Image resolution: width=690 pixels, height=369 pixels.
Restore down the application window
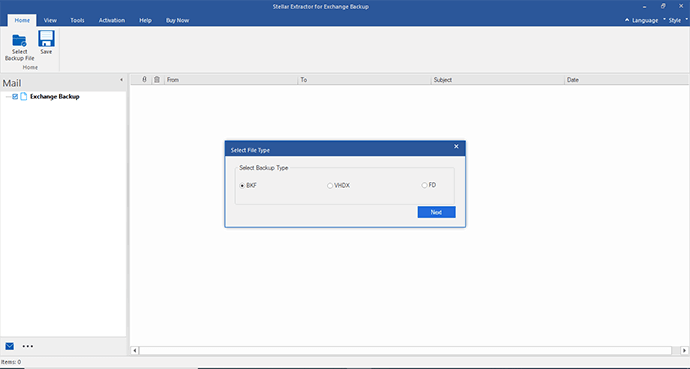(663, 6)
